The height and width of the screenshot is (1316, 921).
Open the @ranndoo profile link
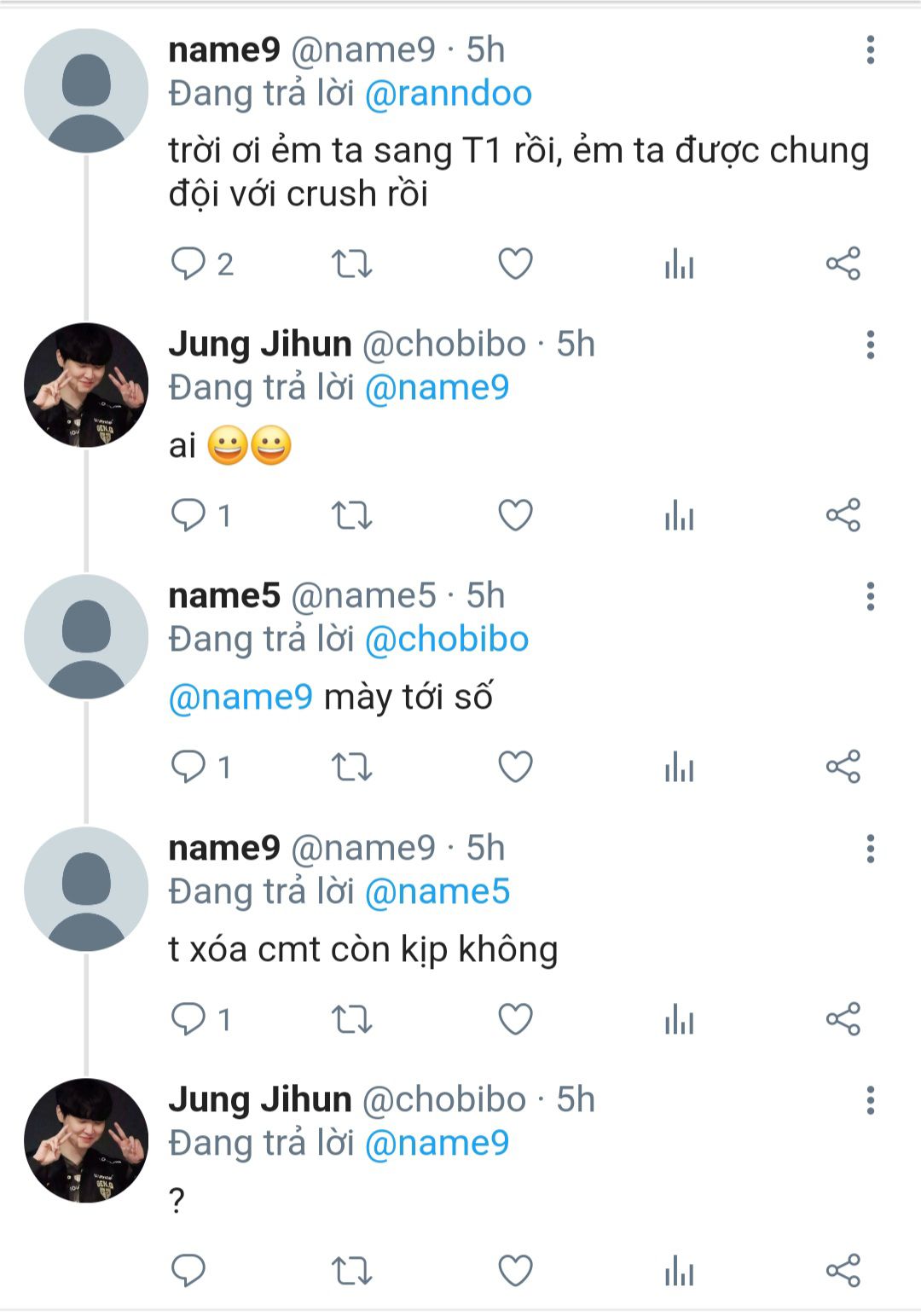point(449,94)
